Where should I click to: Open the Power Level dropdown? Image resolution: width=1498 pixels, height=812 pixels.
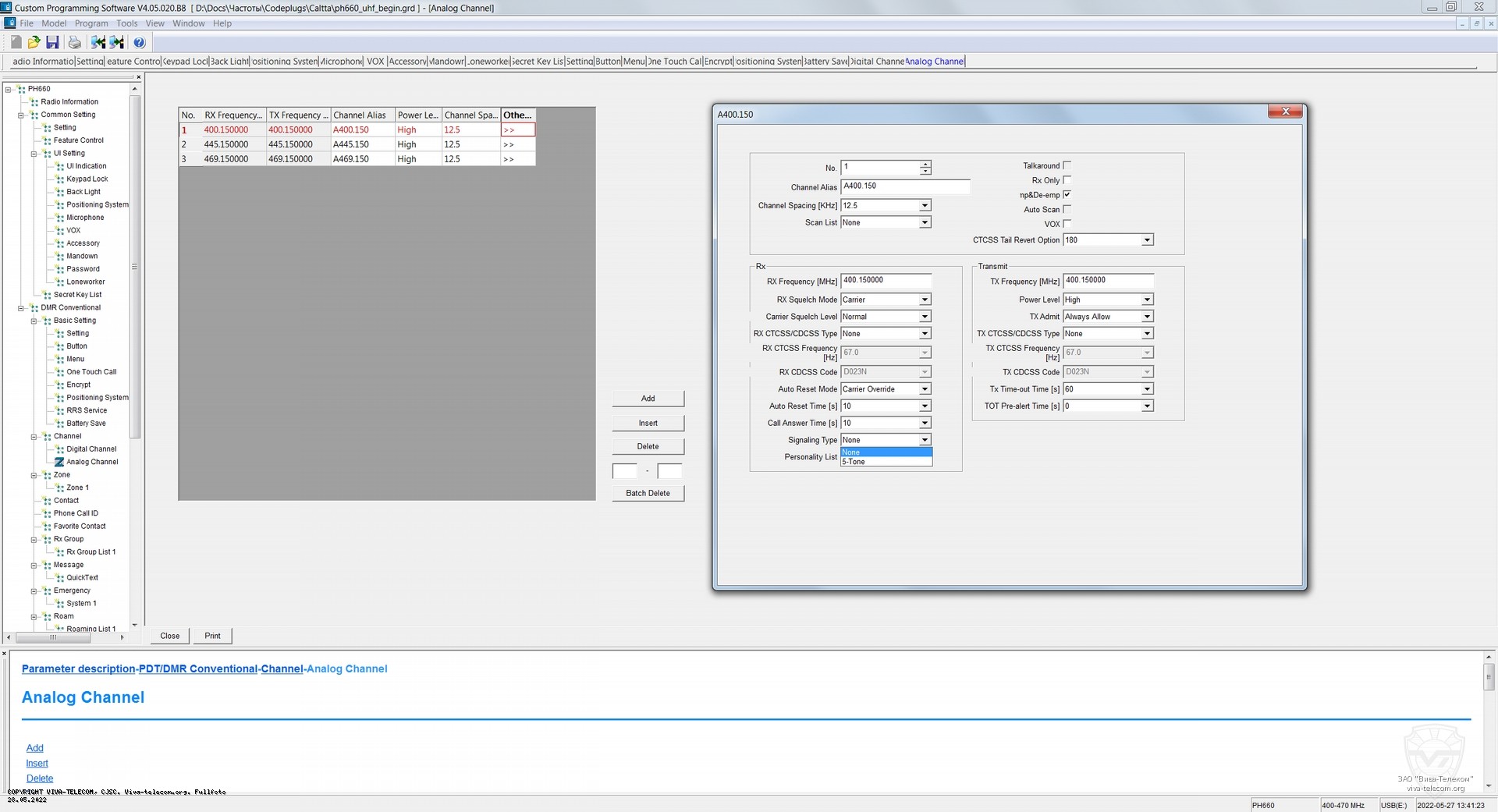(x=1147, y=300)
